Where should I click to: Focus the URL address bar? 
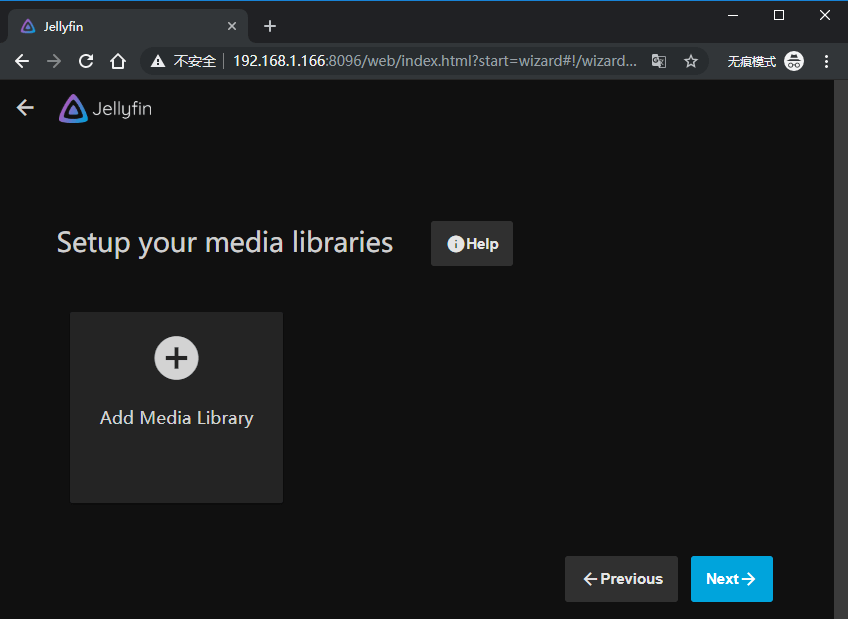[x=435, y=61]
